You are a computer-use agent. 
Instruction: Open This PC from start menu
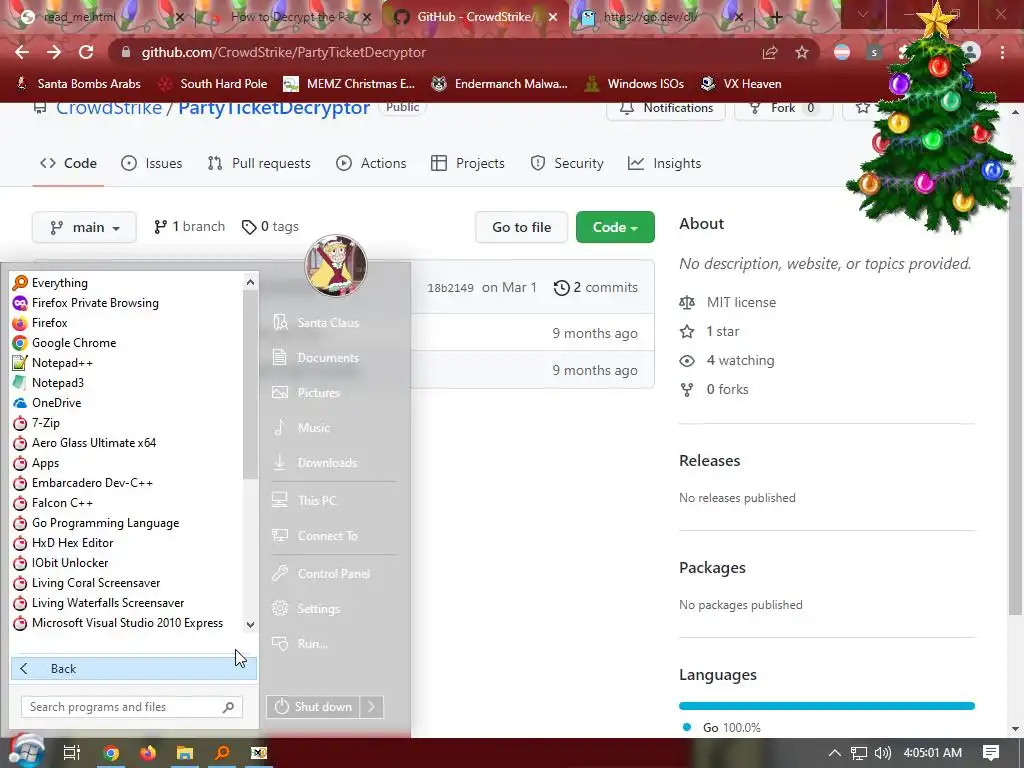[305, 501]
